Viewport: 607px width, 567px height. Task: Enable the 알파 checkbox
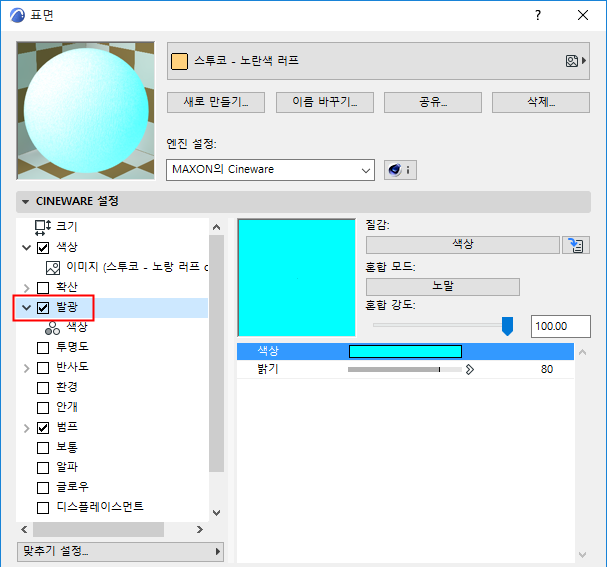[x=43, y=468]
